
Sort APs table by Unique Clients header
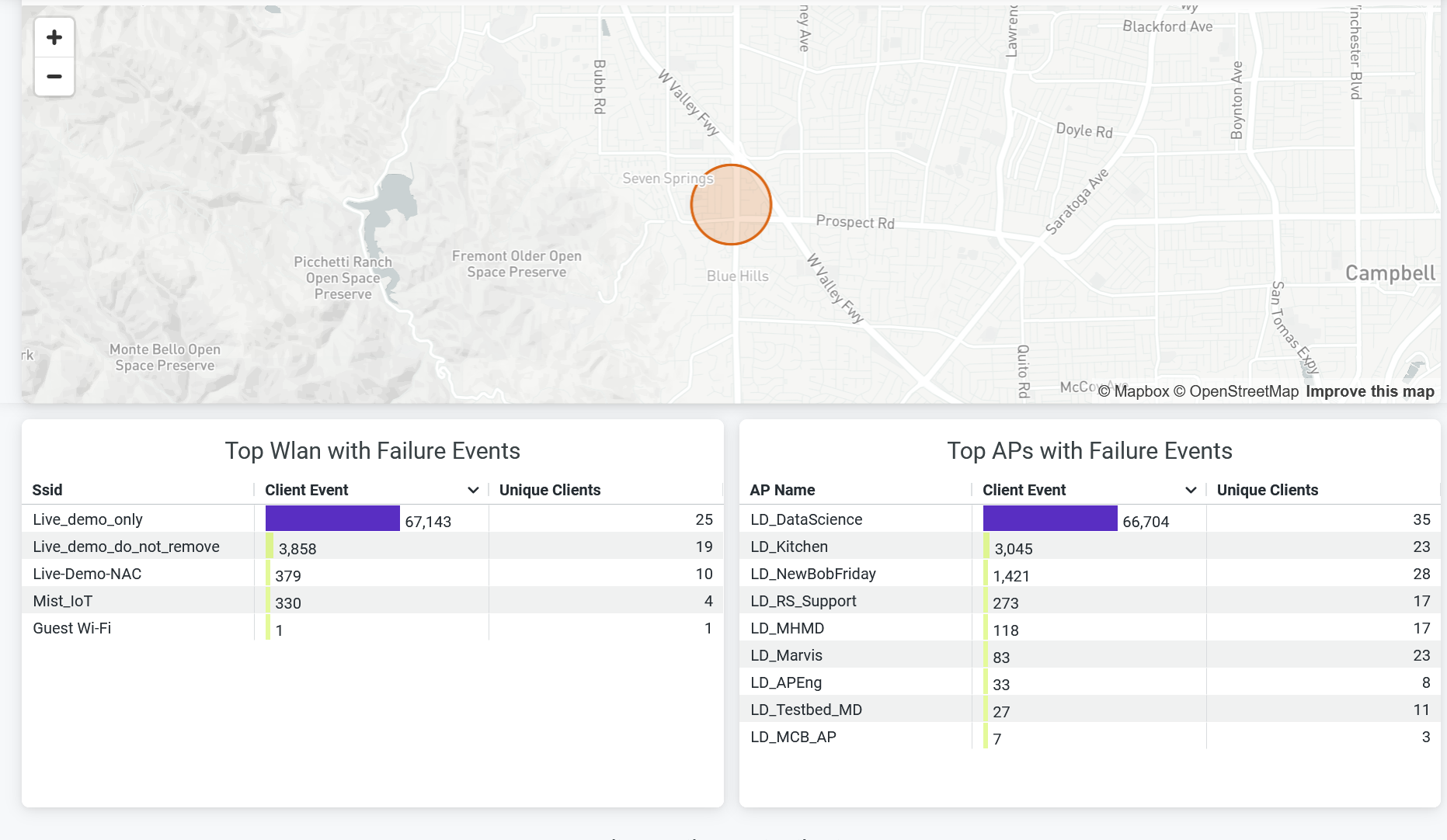point(1268,490)
